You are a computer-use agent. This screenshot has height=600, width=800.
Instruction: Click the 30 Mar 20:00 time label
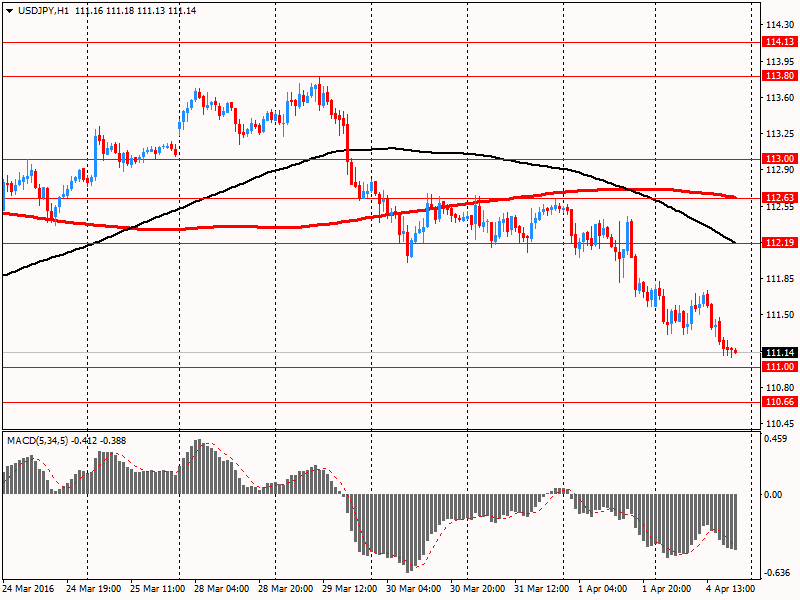click(478, 589)
